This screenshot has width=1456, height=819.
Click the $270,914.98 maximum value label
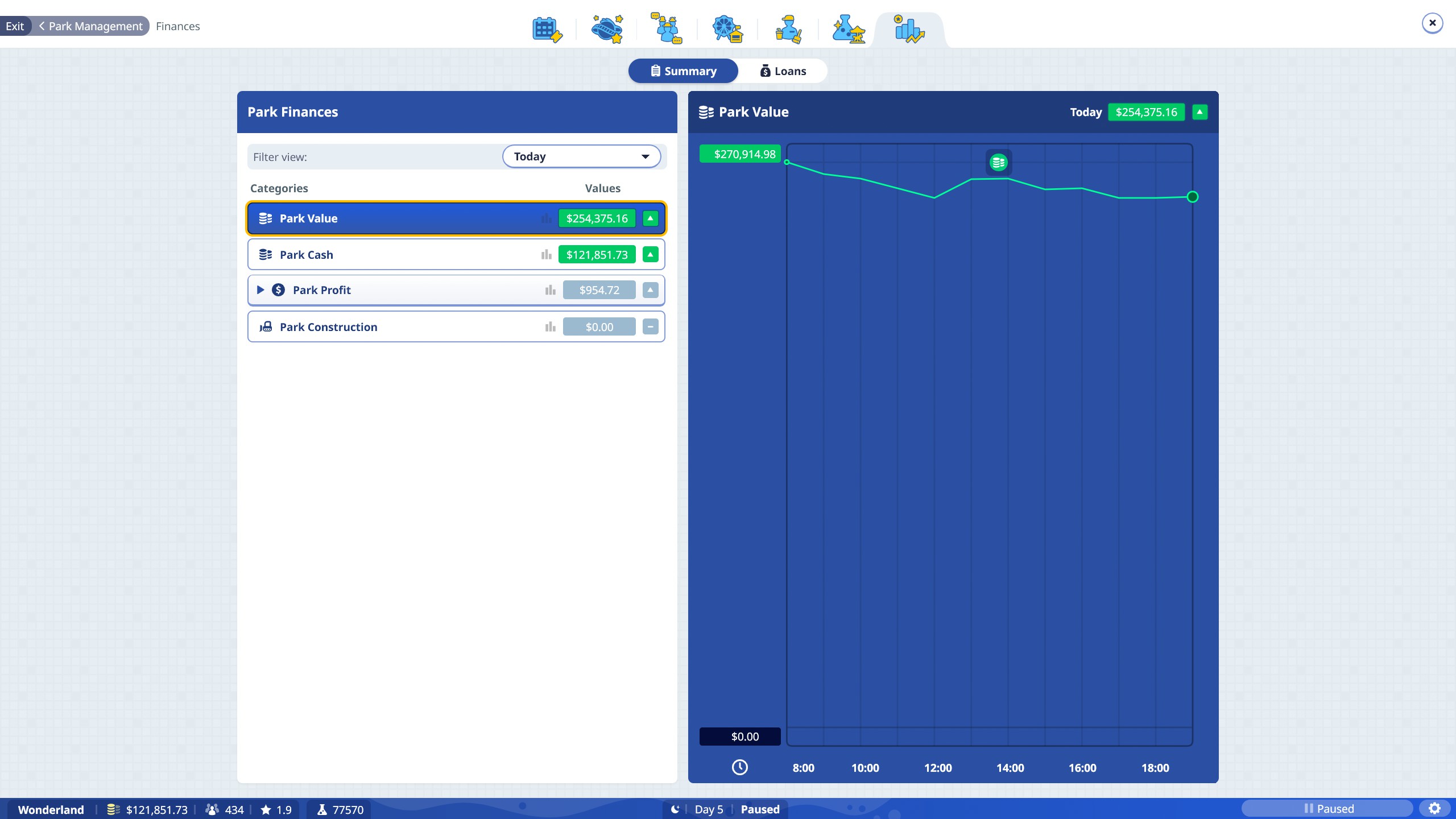pos(741,154)
